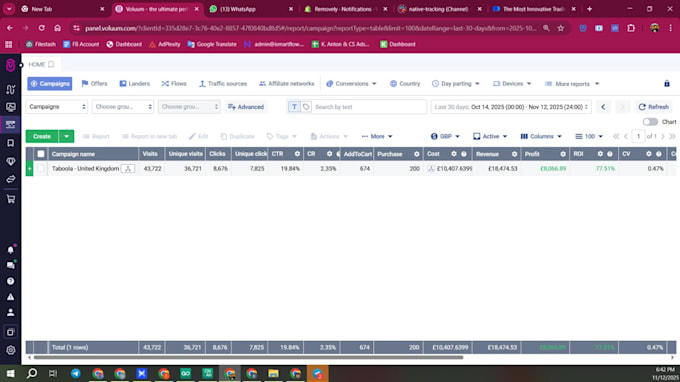Sort by the Visits column header
This screenshot has height=382, width=680.
pos(150,154)
